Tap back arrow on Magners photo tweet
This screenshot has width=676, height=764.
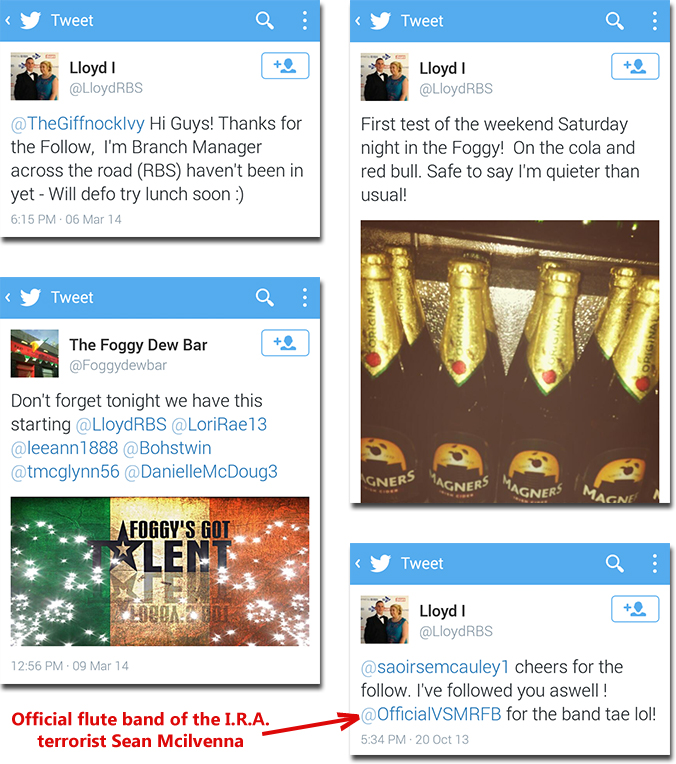(x=358, y=21)
